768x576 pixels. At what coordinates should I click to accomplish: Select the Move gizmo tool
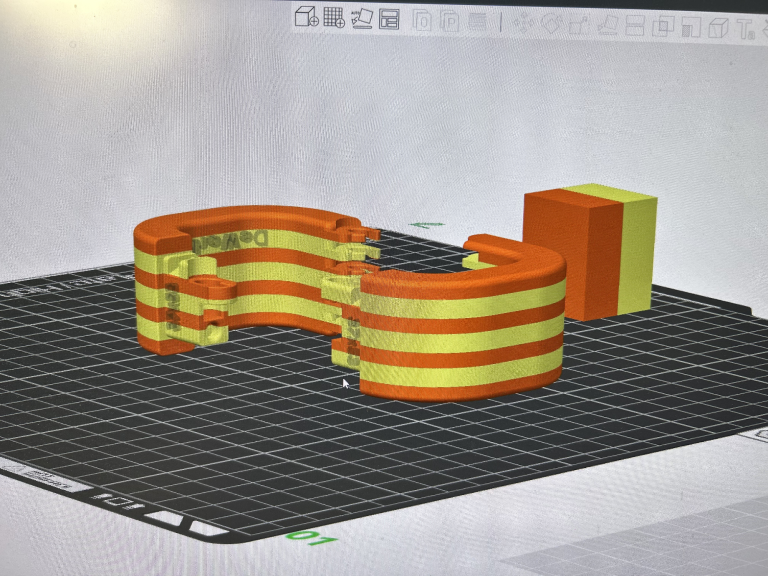coord(523,23)
